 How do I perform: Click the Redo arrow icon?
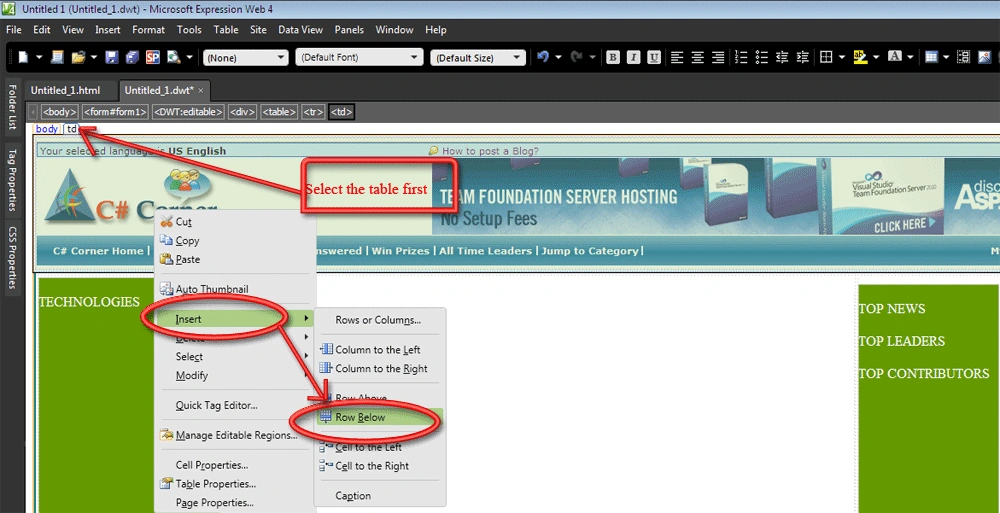(x=577, y=57)
